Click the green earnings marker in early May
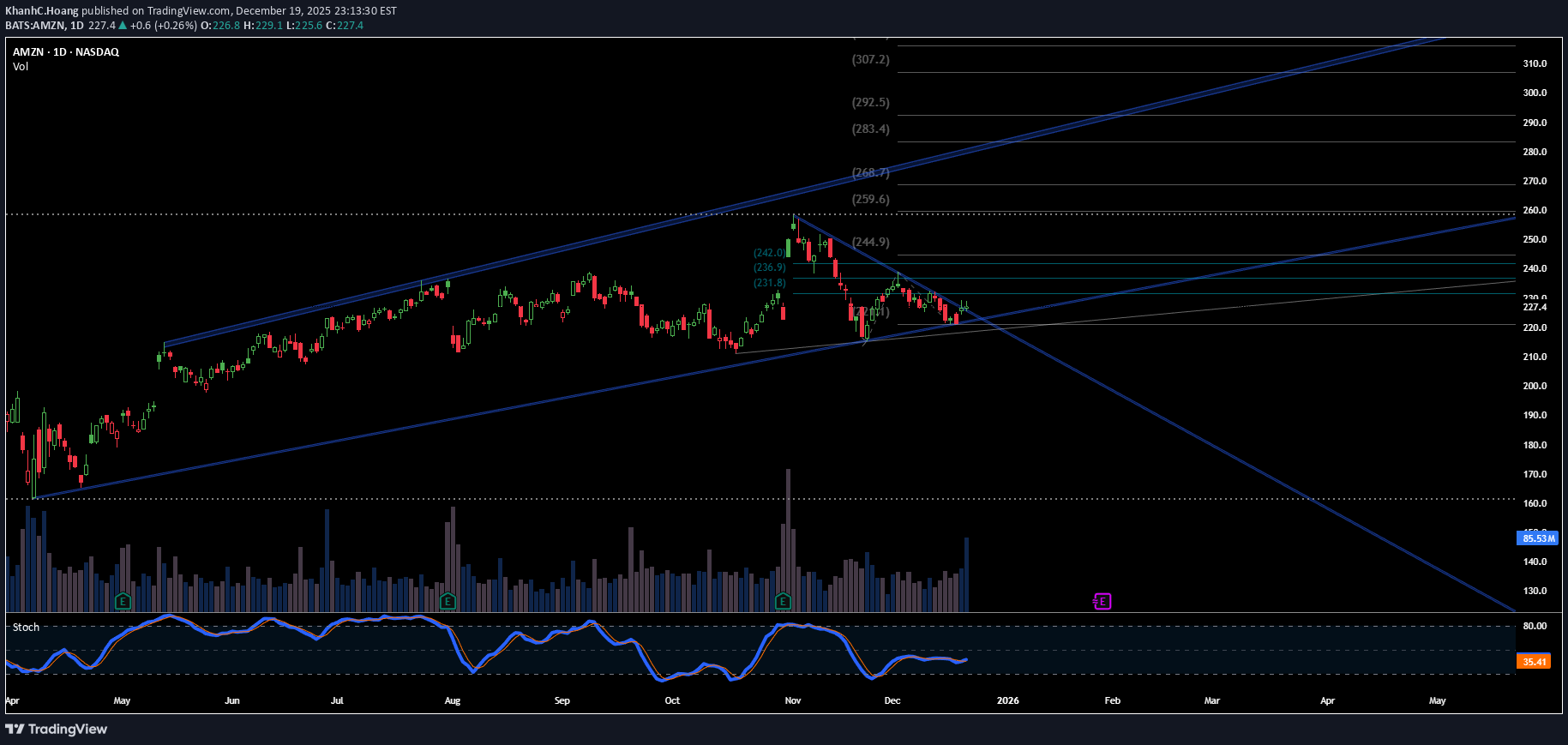The height and width of the screenshot is (745, 1568). pos(123,601)
